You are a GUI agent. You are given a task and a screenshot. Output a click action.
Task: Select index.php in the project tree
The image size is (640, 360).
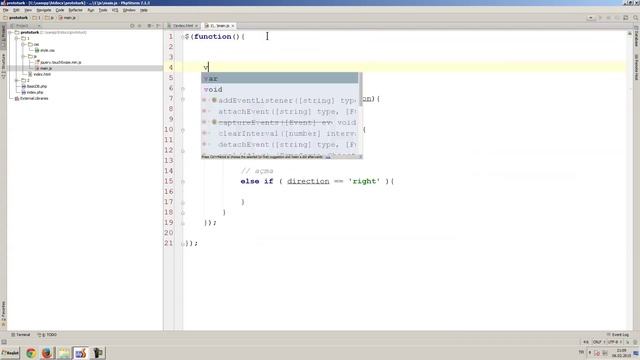coord(32,92)
